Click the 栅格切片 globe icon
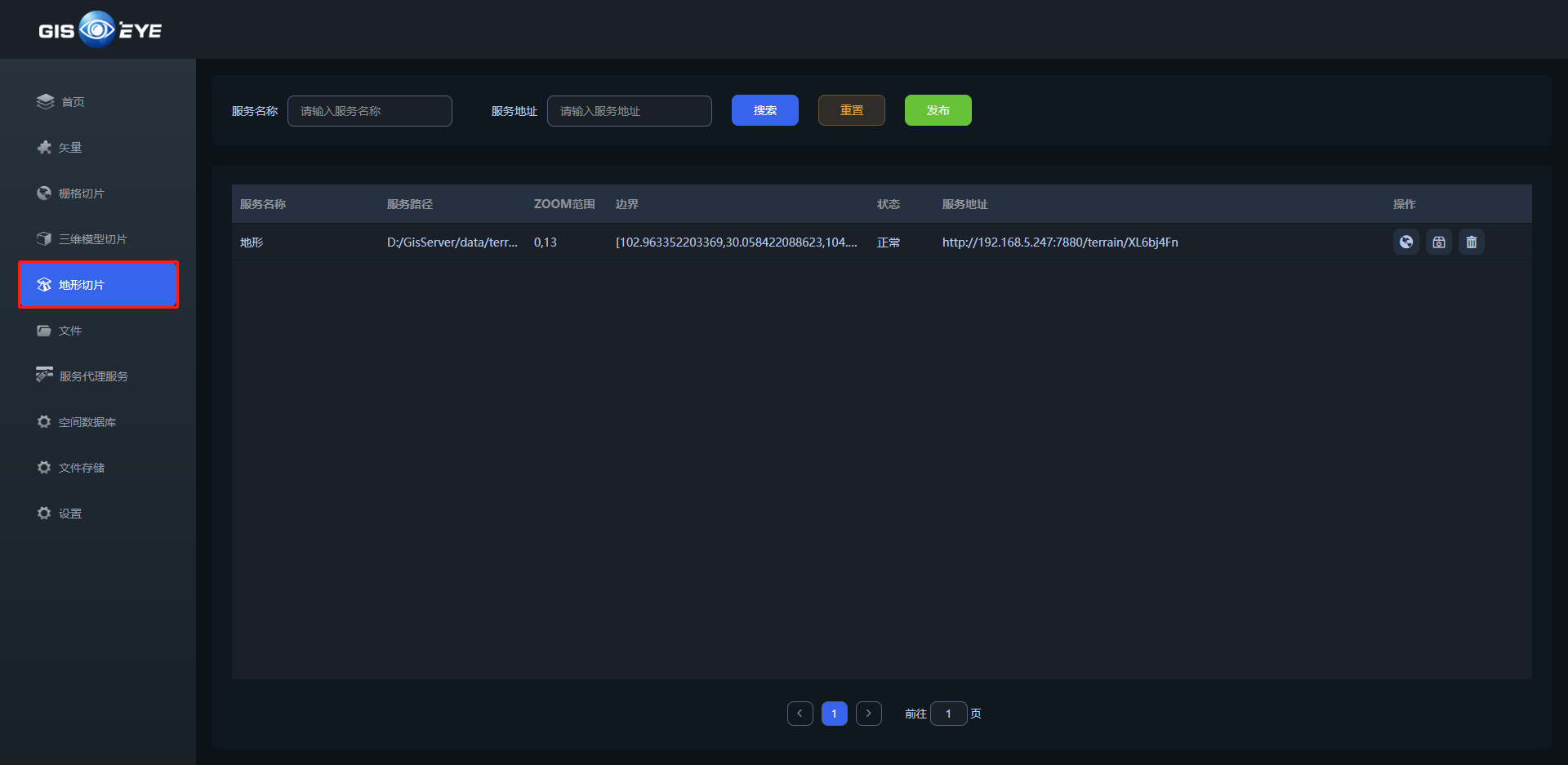Viewport: 1568px width, 765px height. point(44,193)
